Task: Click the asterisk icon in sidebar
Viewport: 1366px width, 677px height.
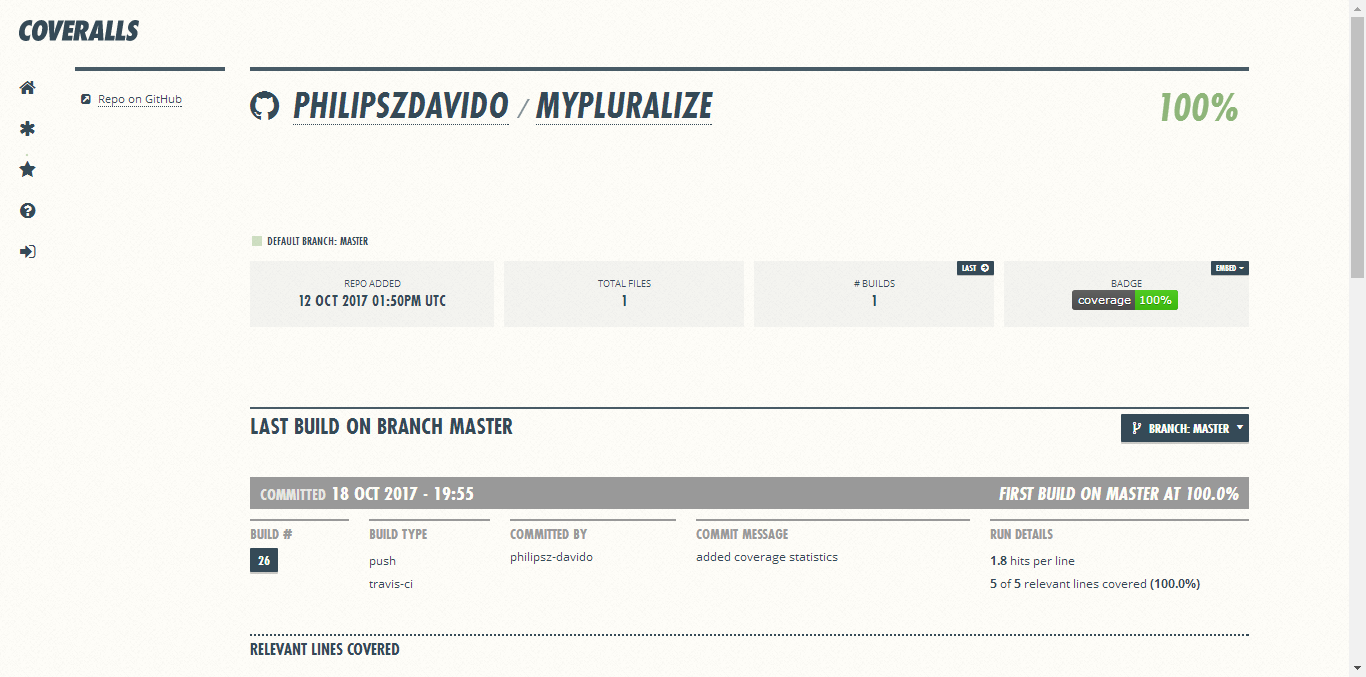Action: point(28,129)
